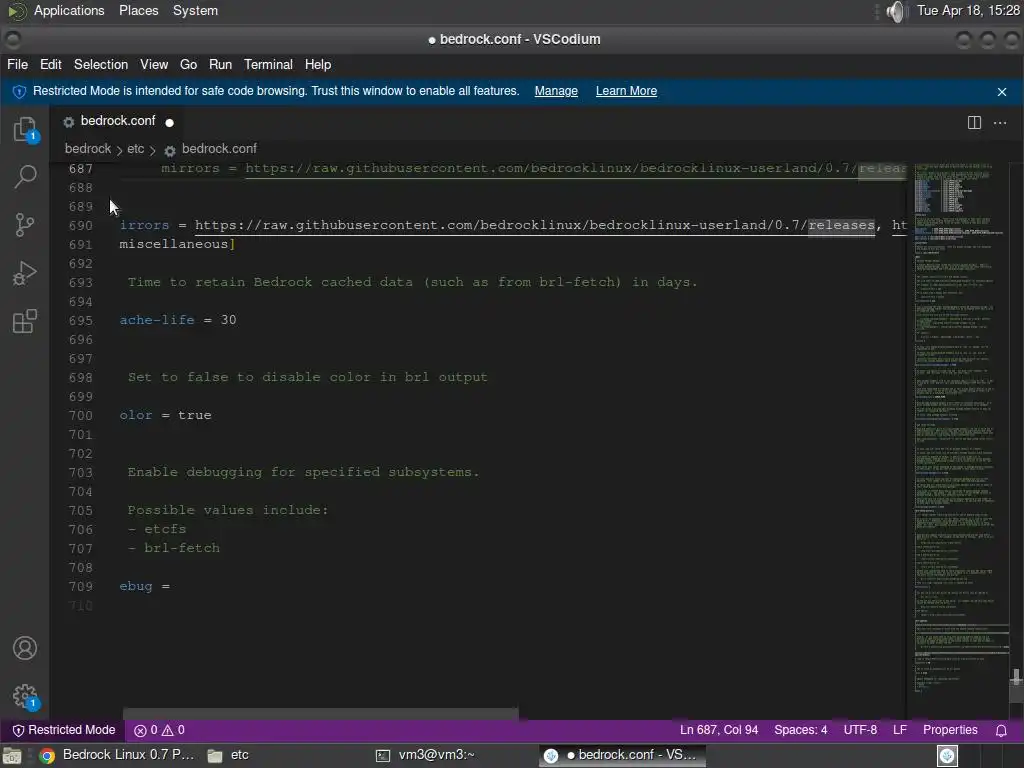The width and height of the screenshot is (1024, 768).
Task: Select the bedrock.conf editor tab
Action: (118, 121)
